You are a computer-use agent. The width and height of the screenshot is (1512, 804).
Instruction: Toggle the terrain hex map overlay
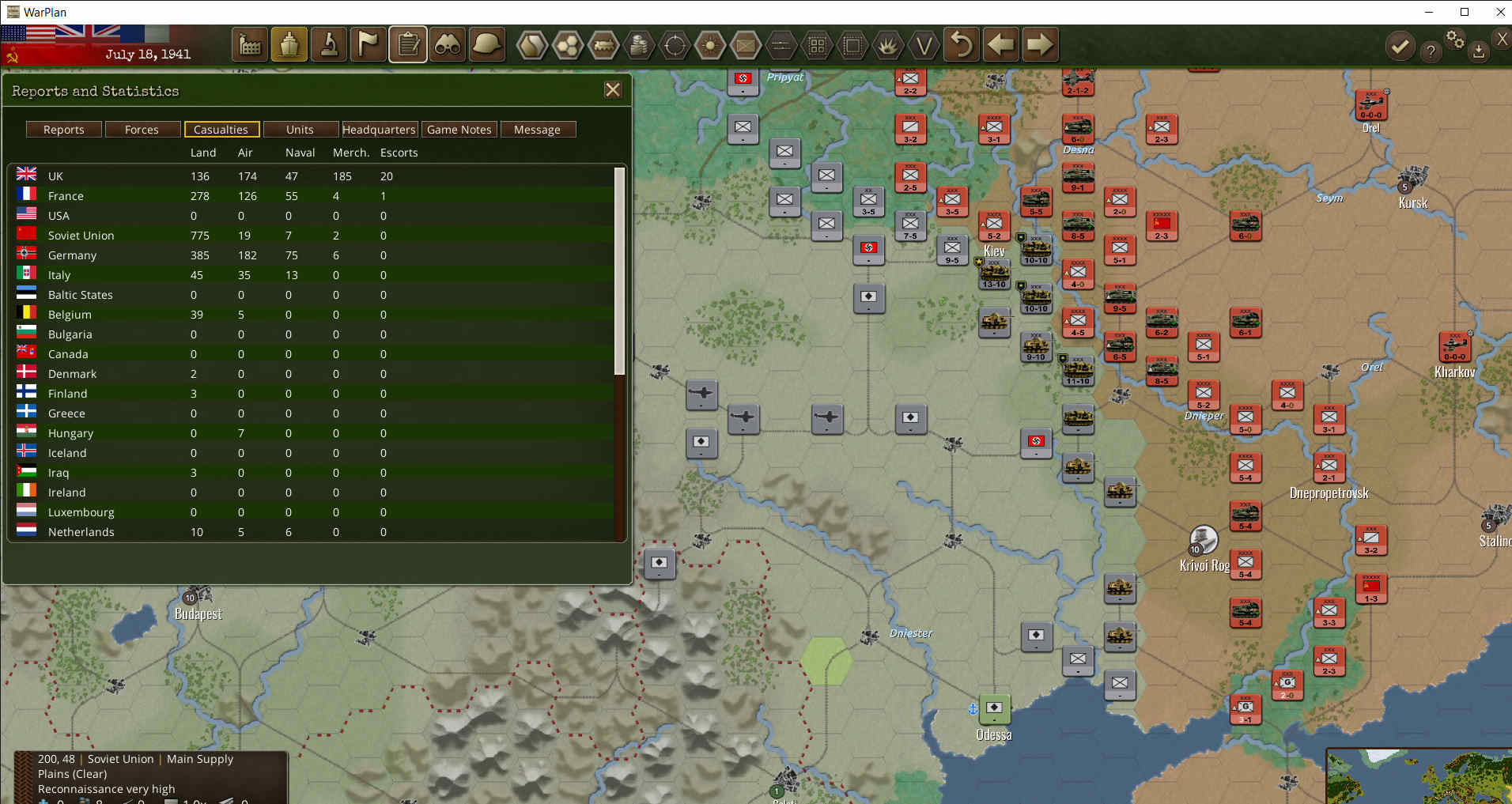pos(531,45)
